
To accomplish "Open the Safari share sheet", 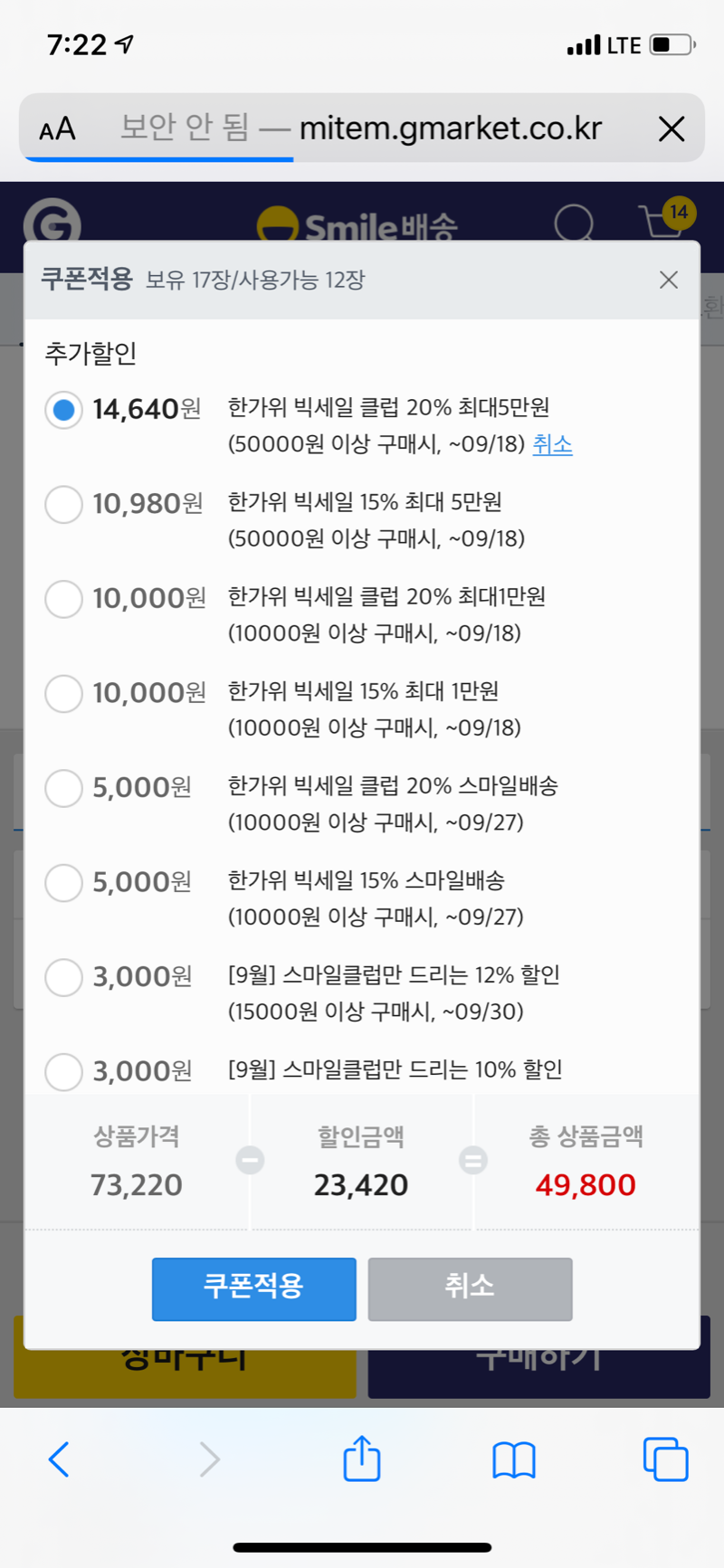I will pyautogui.click(x=361, y=1459).
